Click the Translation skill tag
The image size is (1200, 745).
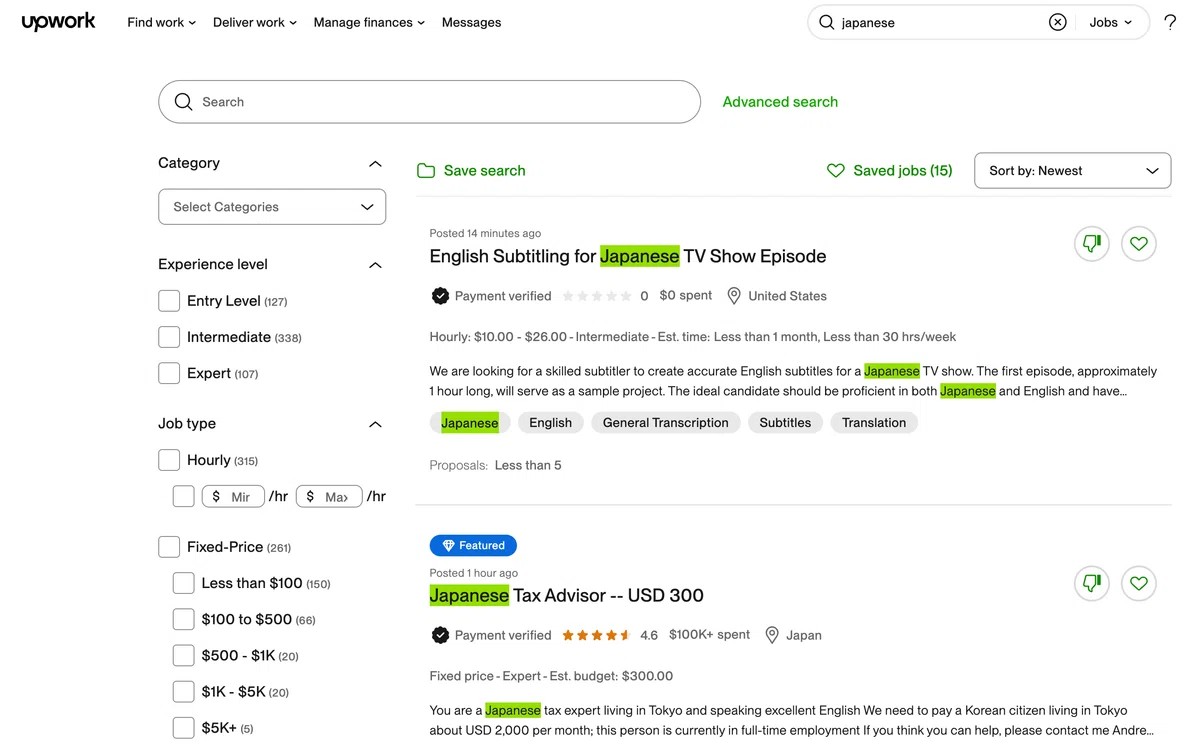click(874, 423)
